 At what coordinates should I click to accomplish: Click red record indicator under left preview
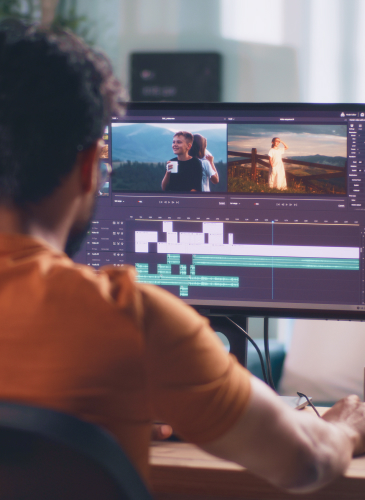(140, 202)
